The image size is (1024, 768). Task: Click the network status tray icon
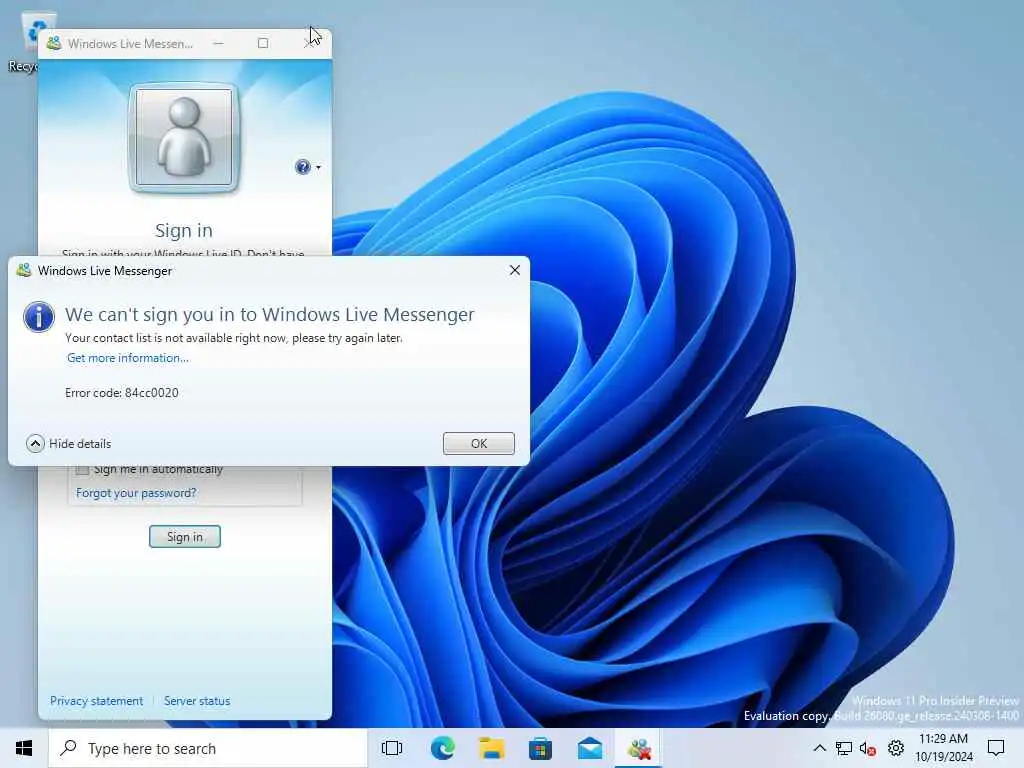[x=844, y=748]
